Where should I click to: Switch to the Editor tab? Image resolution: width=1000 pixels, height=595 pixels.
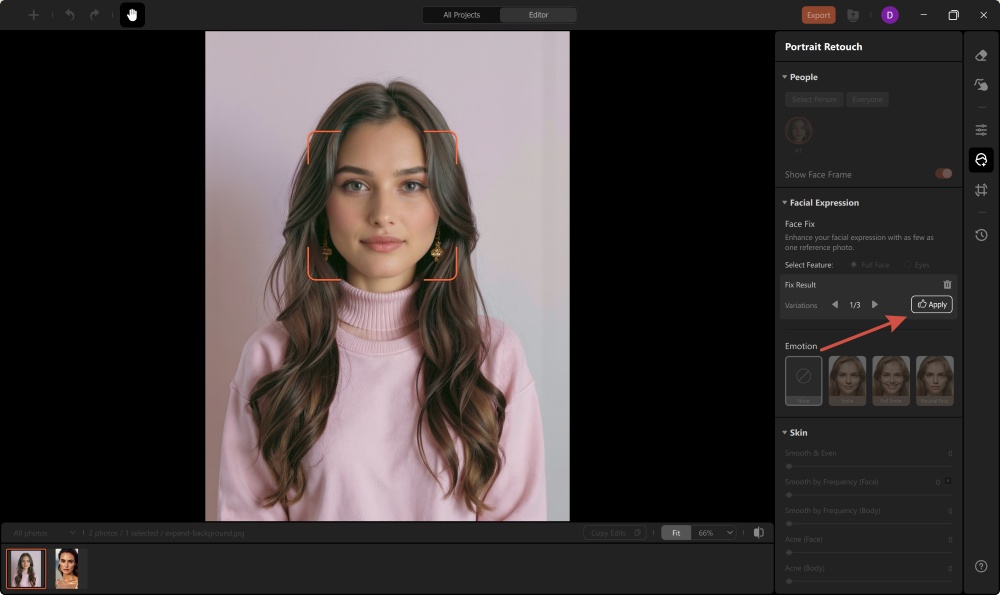tap(539, 15)
